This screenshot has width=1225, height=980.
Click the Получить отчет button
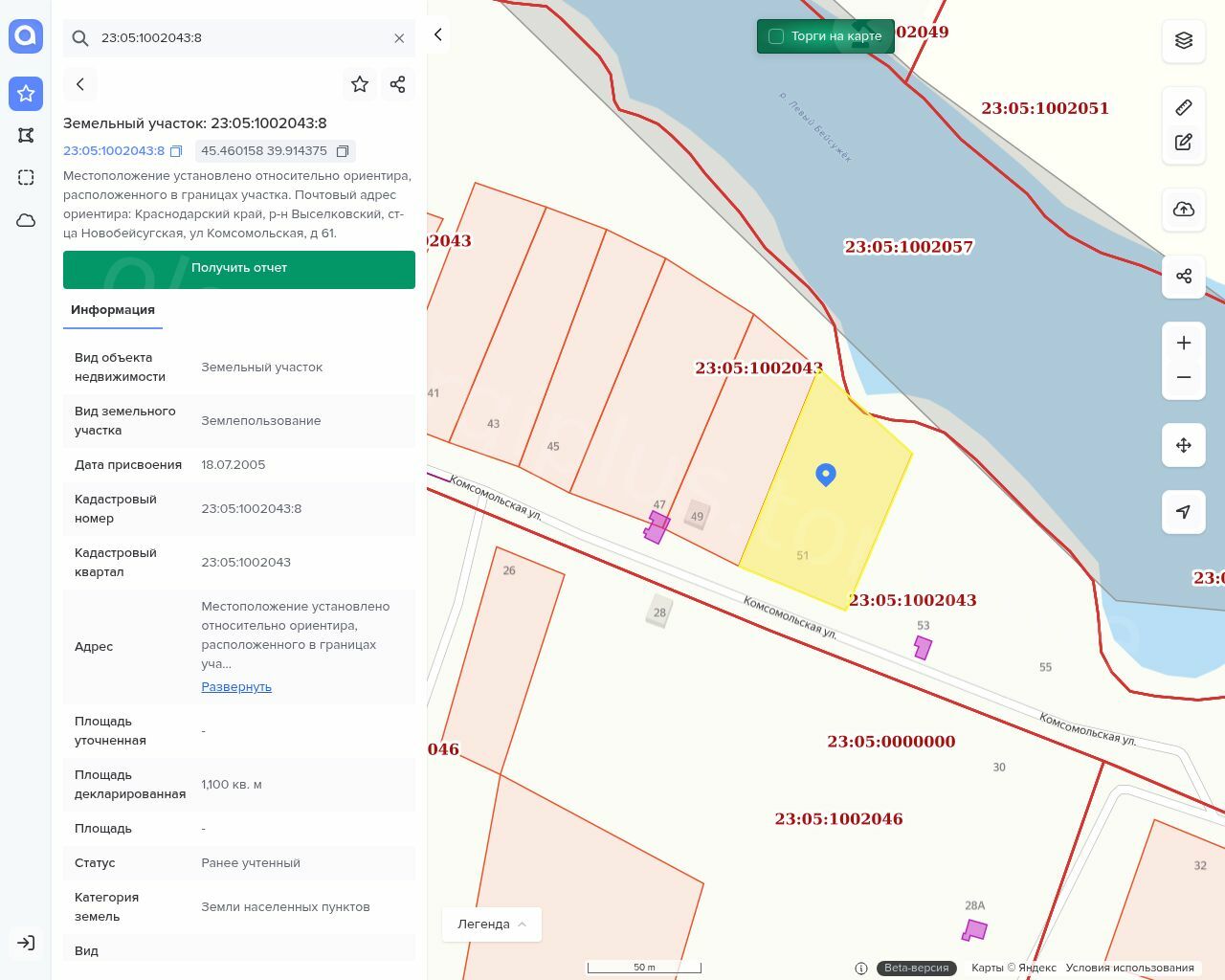coord(239,269)
